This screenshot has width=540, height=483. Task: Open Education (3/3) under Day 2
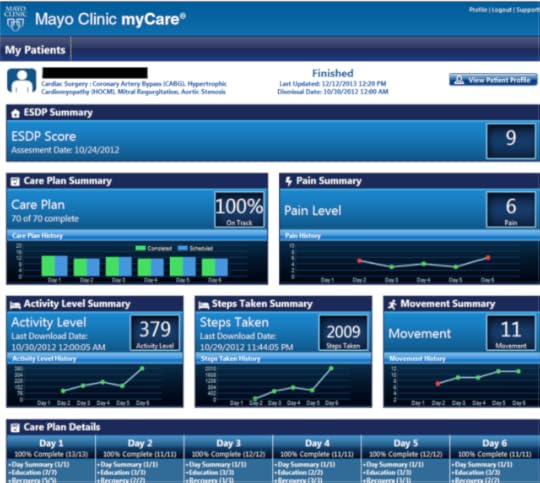coord(122,472)
